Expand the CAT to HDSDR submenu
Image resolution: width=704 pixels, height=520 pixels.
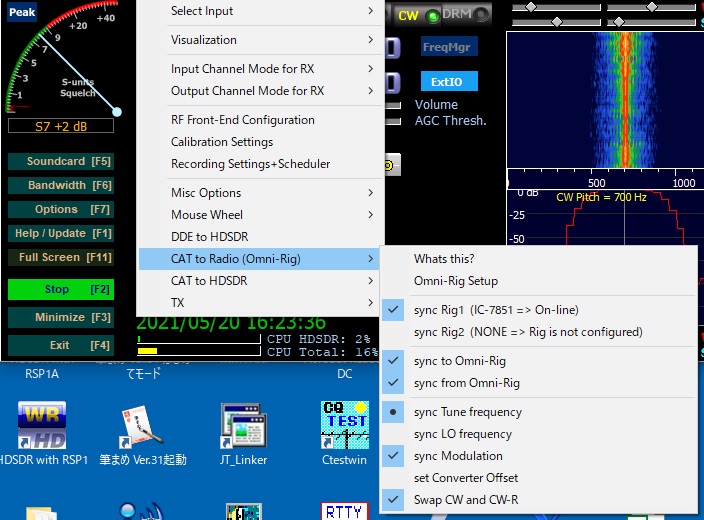[260, 281]
